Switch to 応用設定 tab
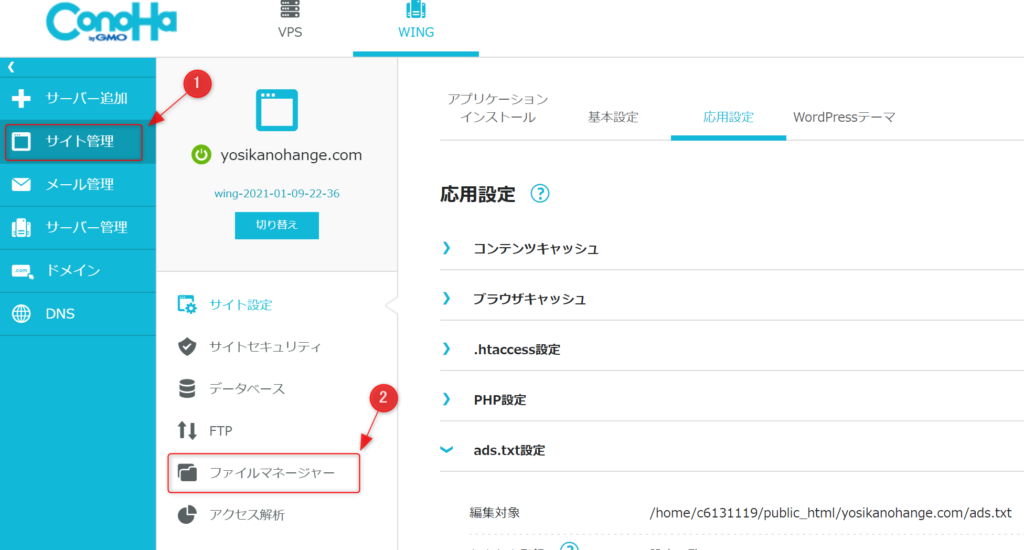Image resolution: width=1024 pixels, height=550 pixels. 728,117
